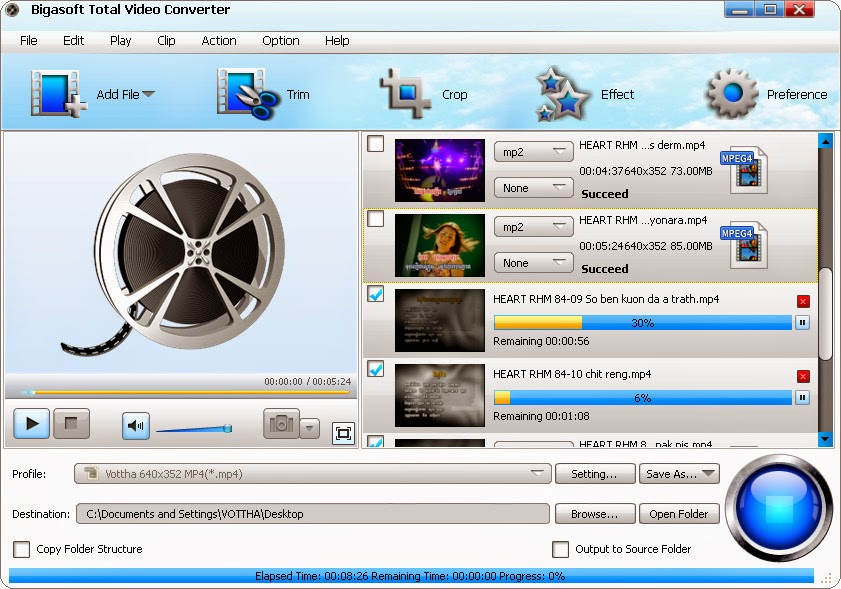Toggle full screen preview icon

click(x=343, y=433)
